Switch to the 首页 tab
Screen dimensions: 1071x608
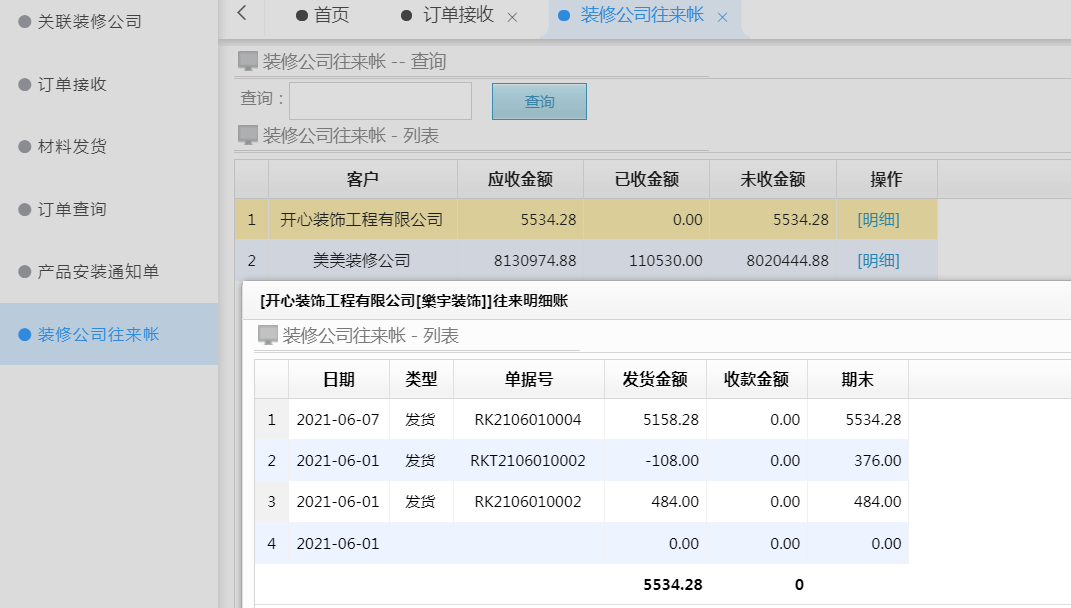tap(331, 15)
